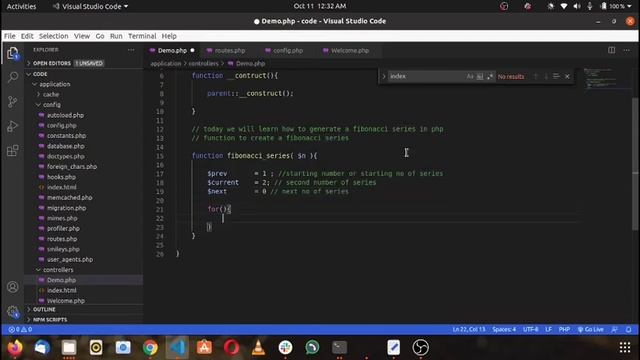Change indentation via Spaces: 4
640x360 pixels.
coord(504,329)
